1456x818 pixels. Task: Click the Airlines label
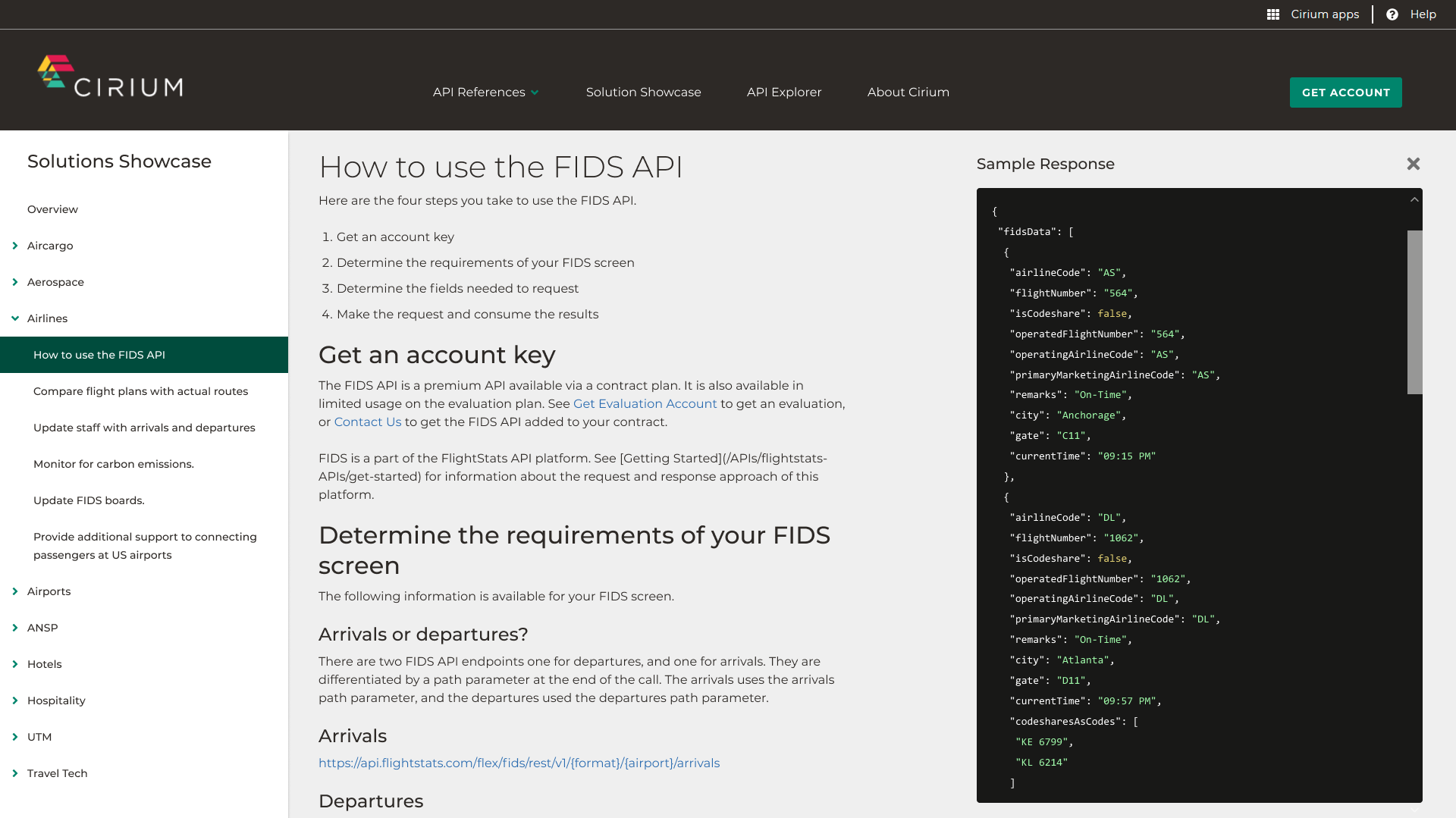pos(47,318)
